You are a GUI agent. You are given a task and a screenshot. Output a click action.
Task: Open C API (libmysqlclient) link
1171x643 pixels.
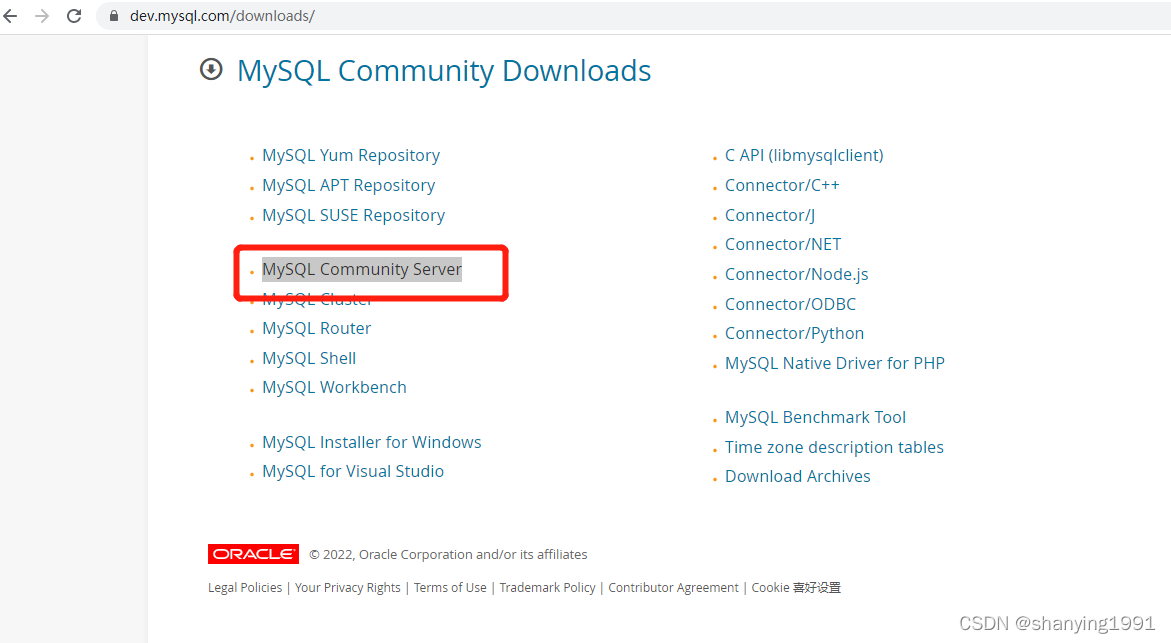tap(804, 155)
